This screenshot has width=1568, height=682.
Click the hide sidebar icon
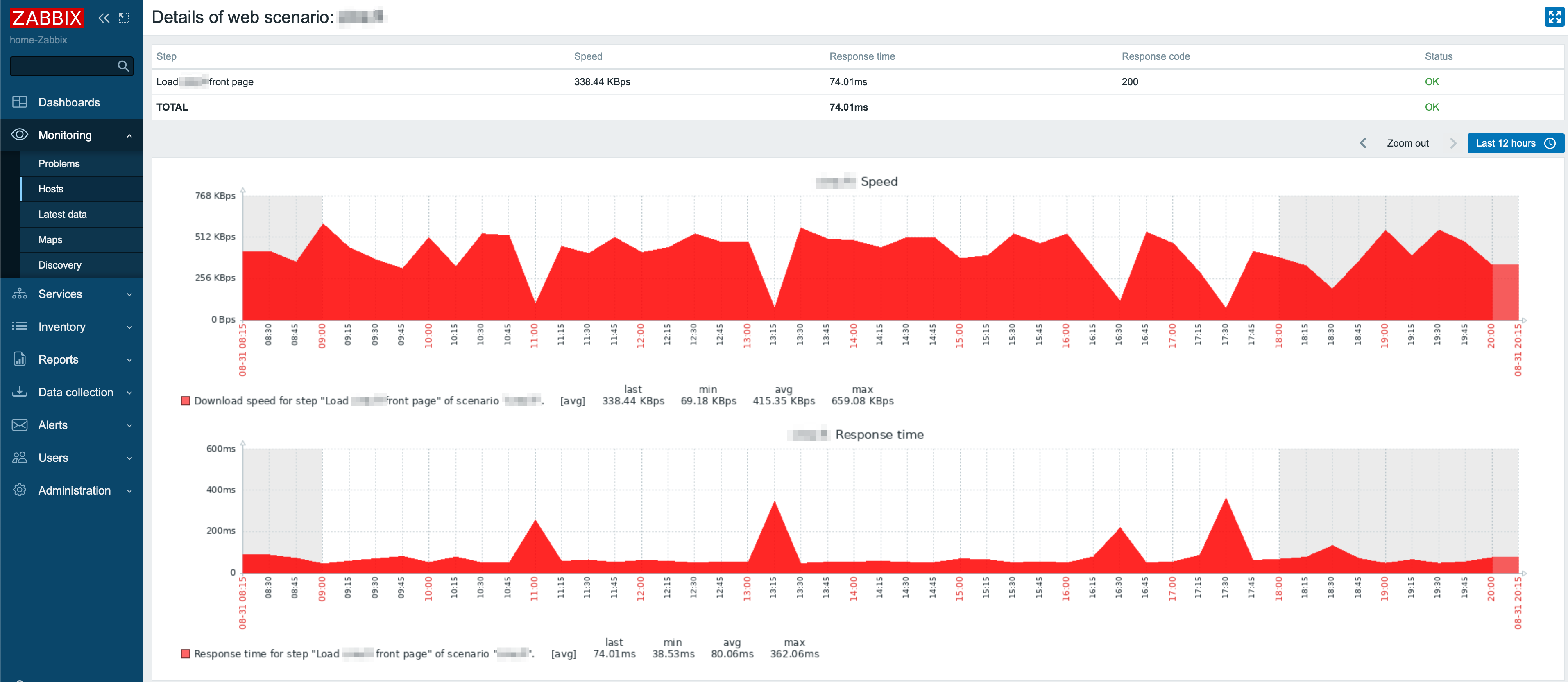(124, 18)
